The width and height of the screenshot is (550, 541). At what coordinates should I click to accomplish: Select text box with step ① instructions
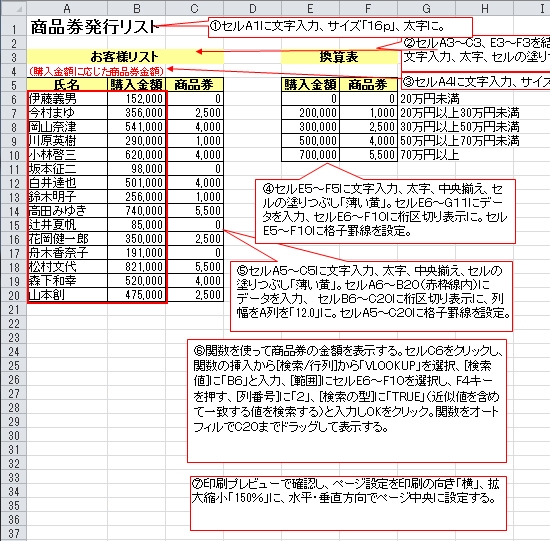click(x=341, y=27)
